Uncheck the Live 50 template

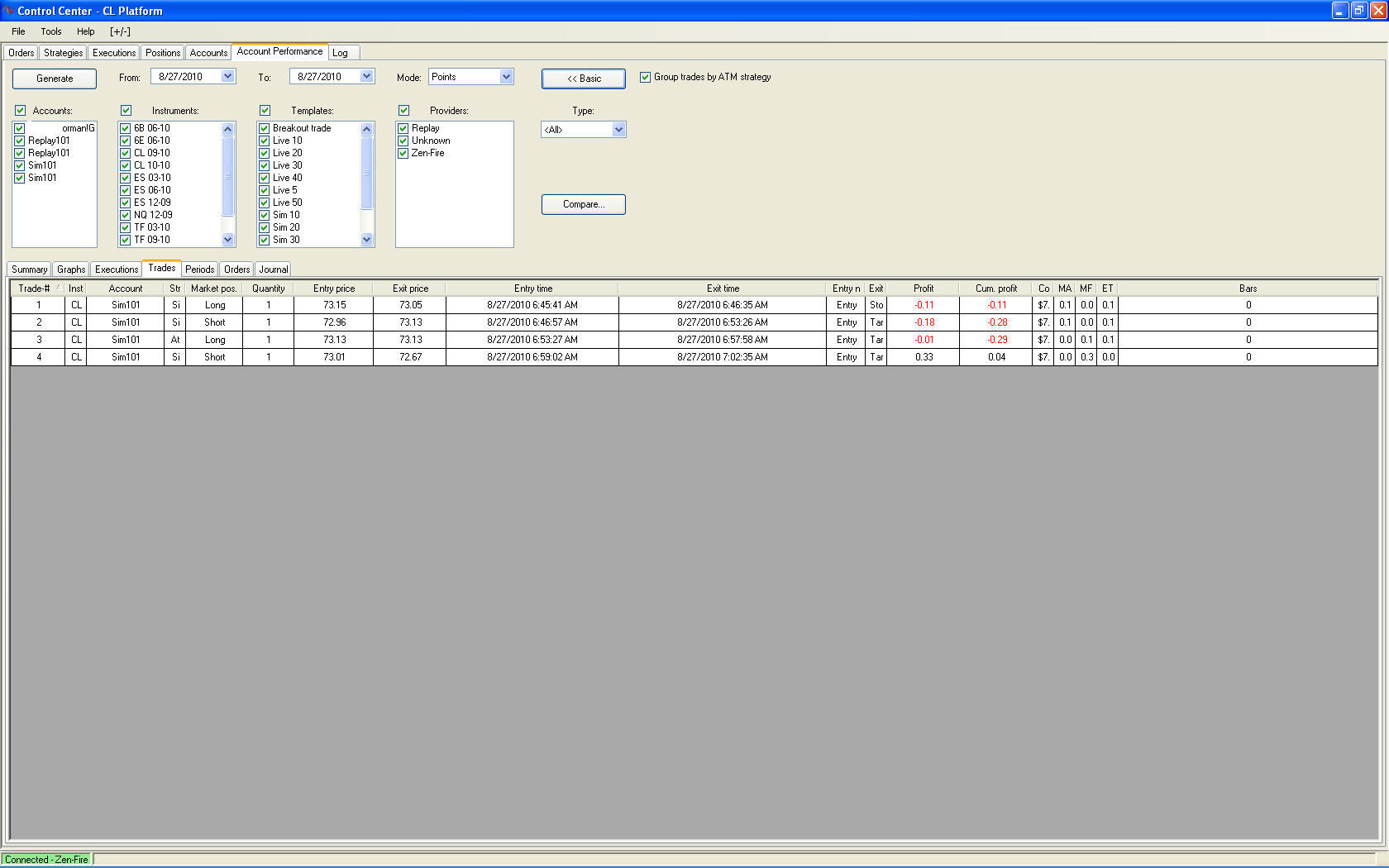point(265,203)
